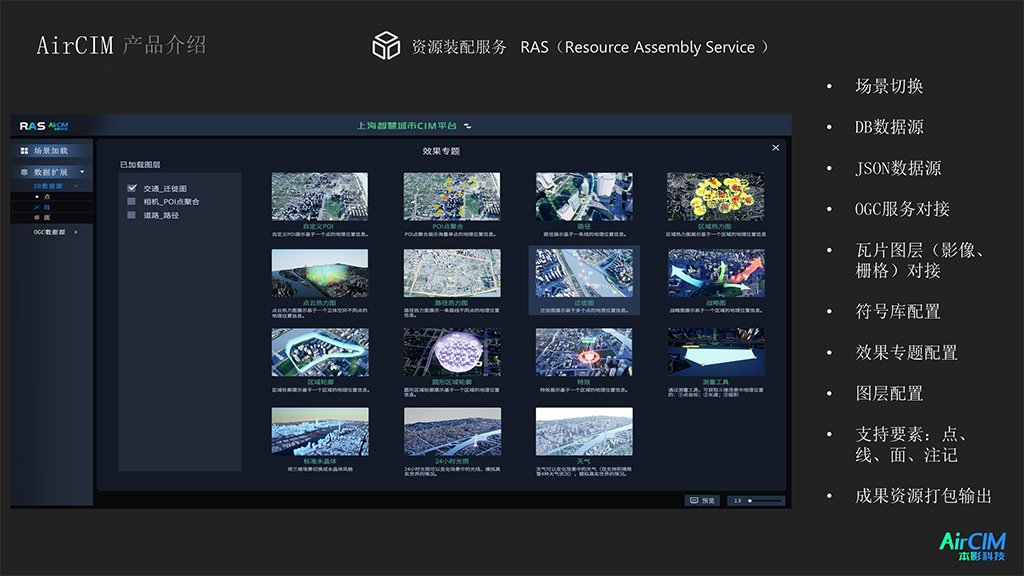The image size is (1024, 576).
Task: Click the JSON数据源 bullet text
Action: coord(898,168)
